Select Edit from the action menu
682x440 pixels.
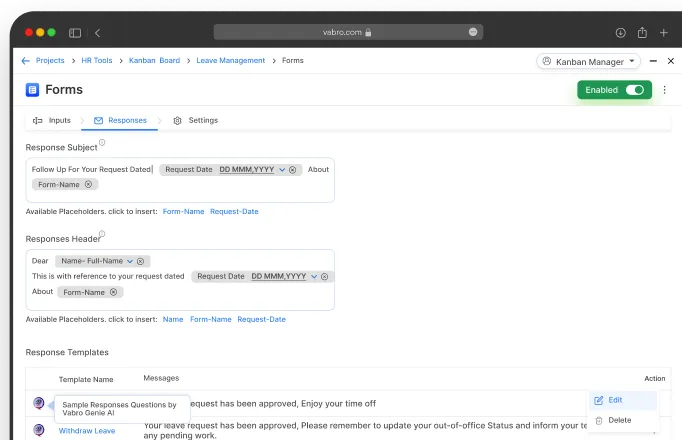pyautogui.click(x=614, y=400)
